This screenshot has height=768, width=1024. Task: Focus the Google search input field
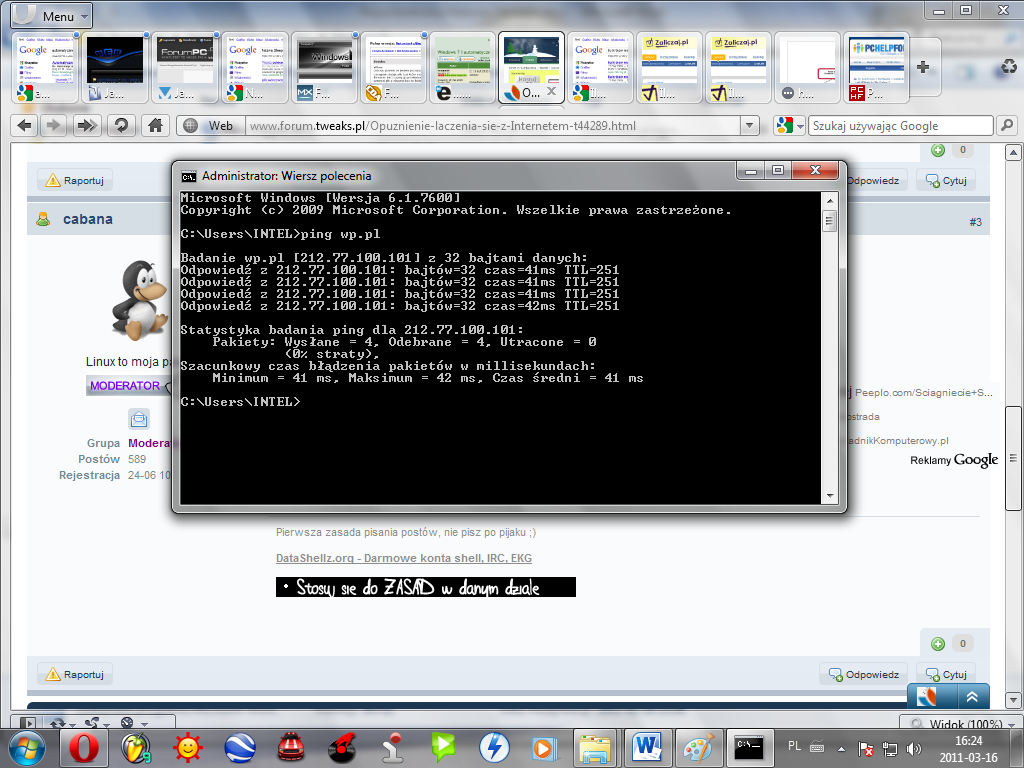(x=900, y=126)
